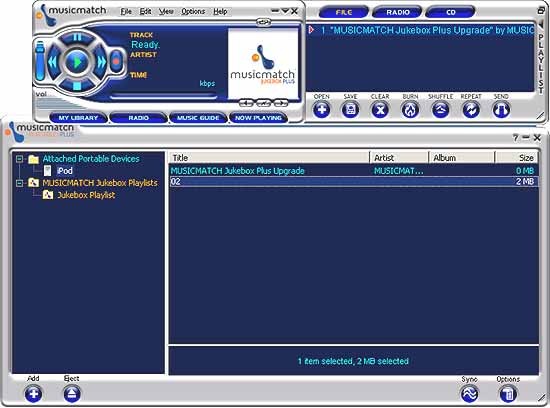Screen dimensions: 550x408
Task: Click the help question mark in device window
Action: 515,138
